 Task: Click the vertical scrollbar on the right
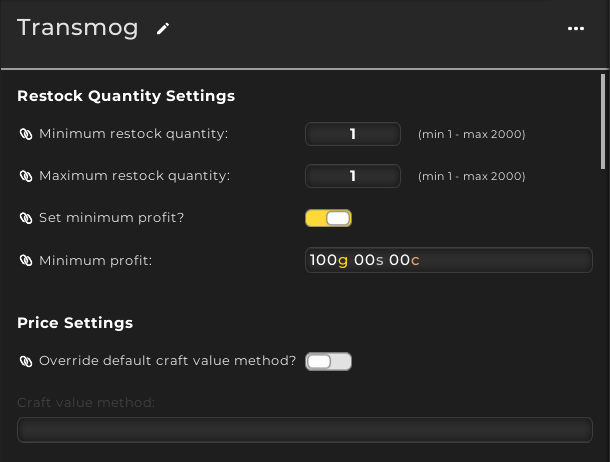pos(602,120)
